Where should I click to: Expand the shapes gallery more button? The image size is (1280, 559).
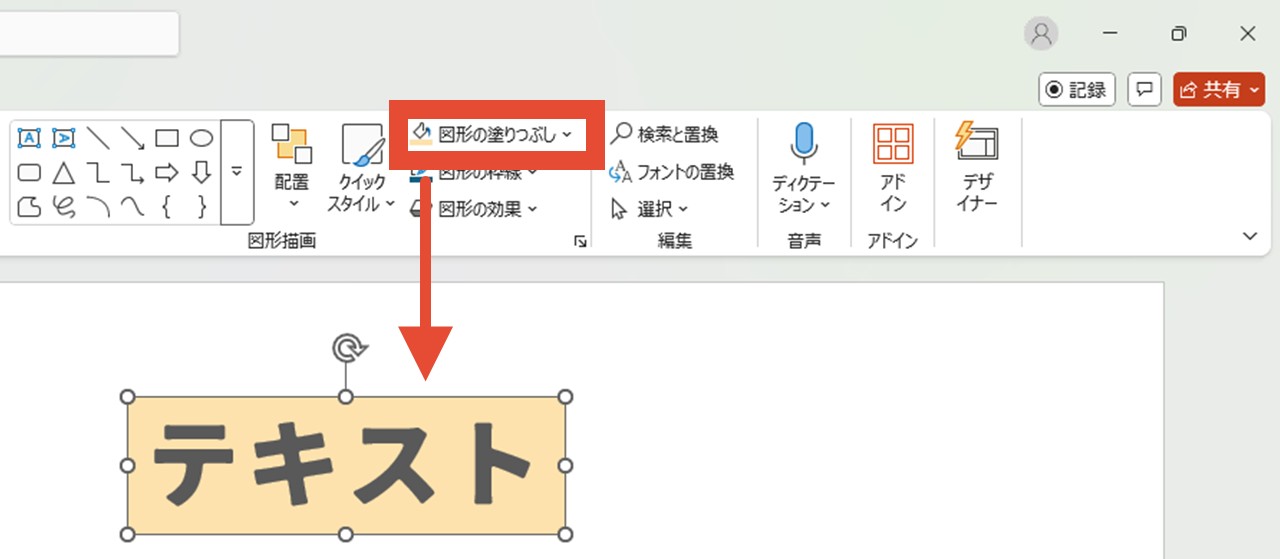pos(237,172)
